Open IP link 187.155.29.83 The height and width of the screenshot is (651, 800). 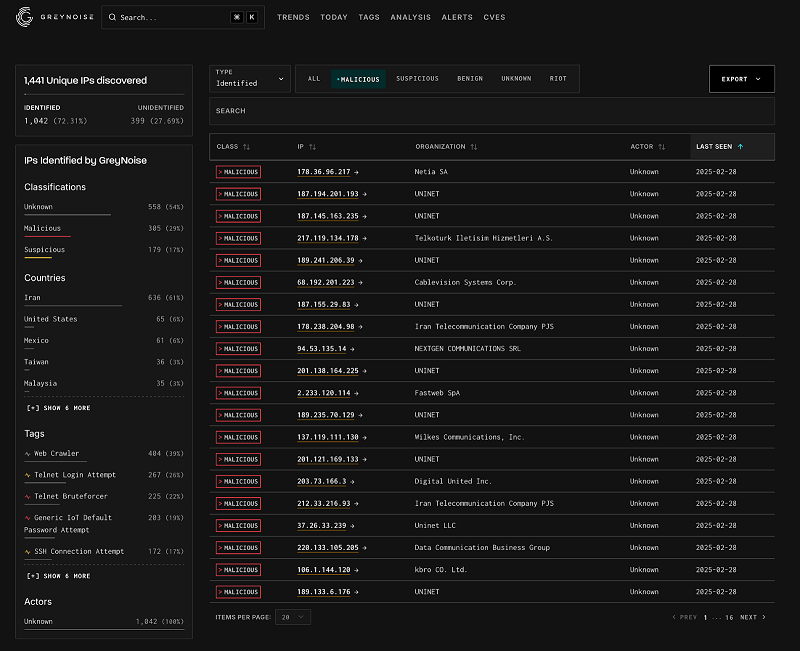point(323,305)
